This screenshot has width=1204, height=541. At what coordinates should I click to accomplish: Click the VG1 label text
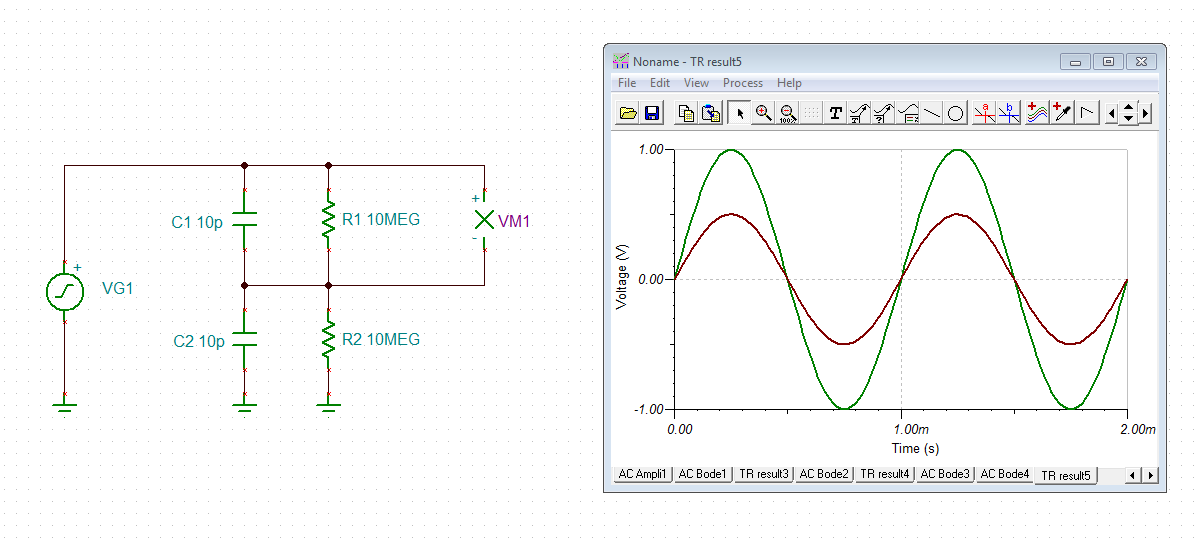117,289
